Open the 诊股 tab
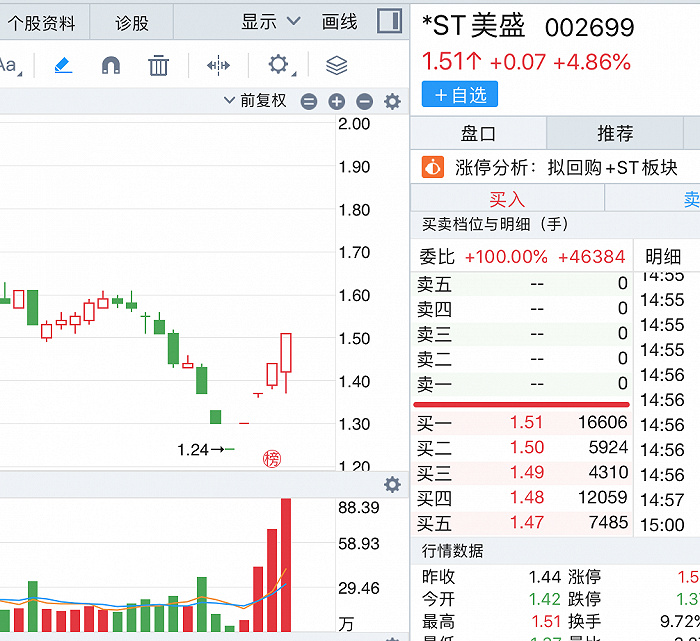This screenshot has height=641, width=700. pyautogui.click(x=132, y=23)
